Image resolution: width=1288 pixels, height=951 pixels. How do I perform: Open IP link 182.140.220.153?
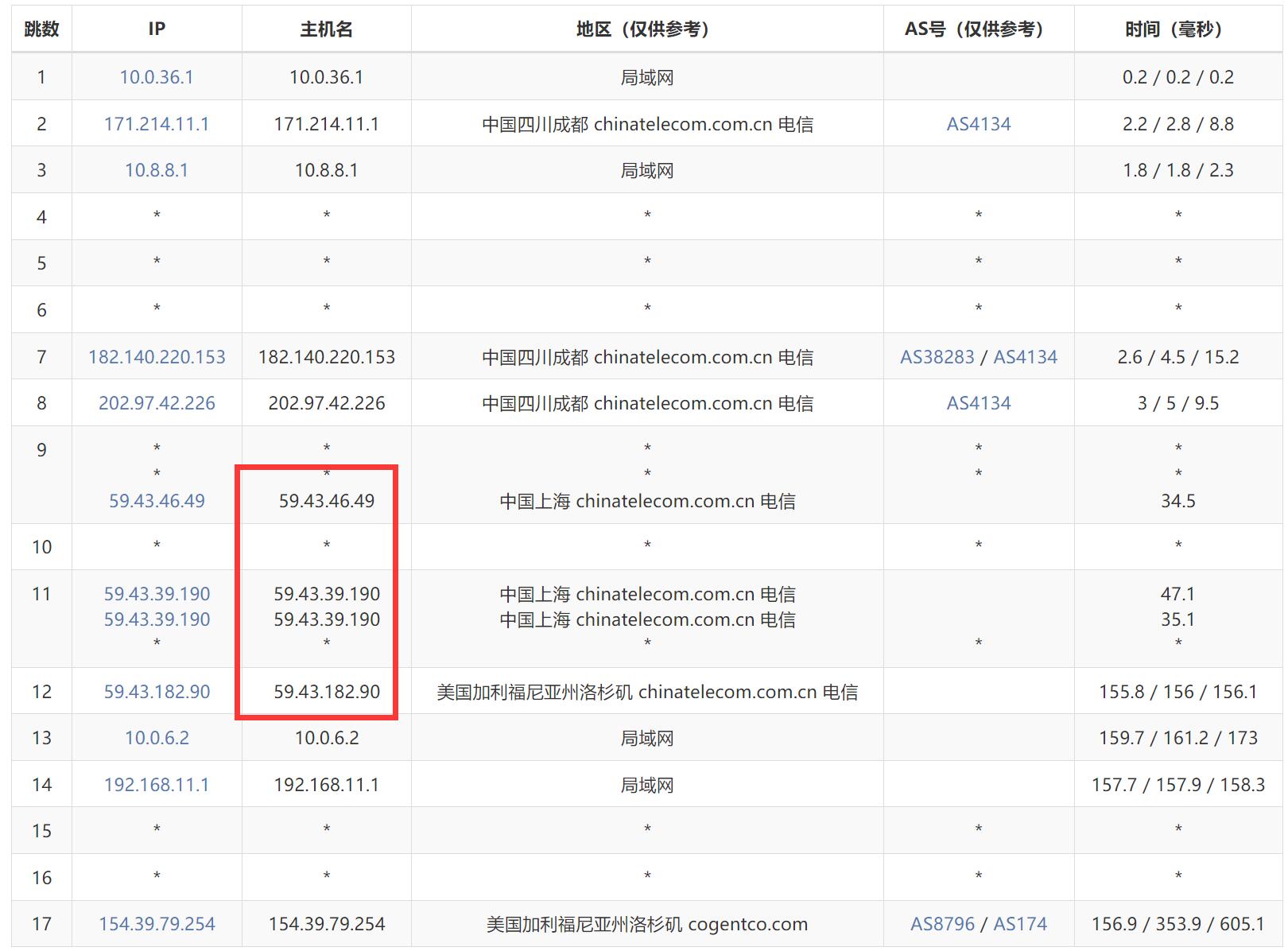click(157, 357)
